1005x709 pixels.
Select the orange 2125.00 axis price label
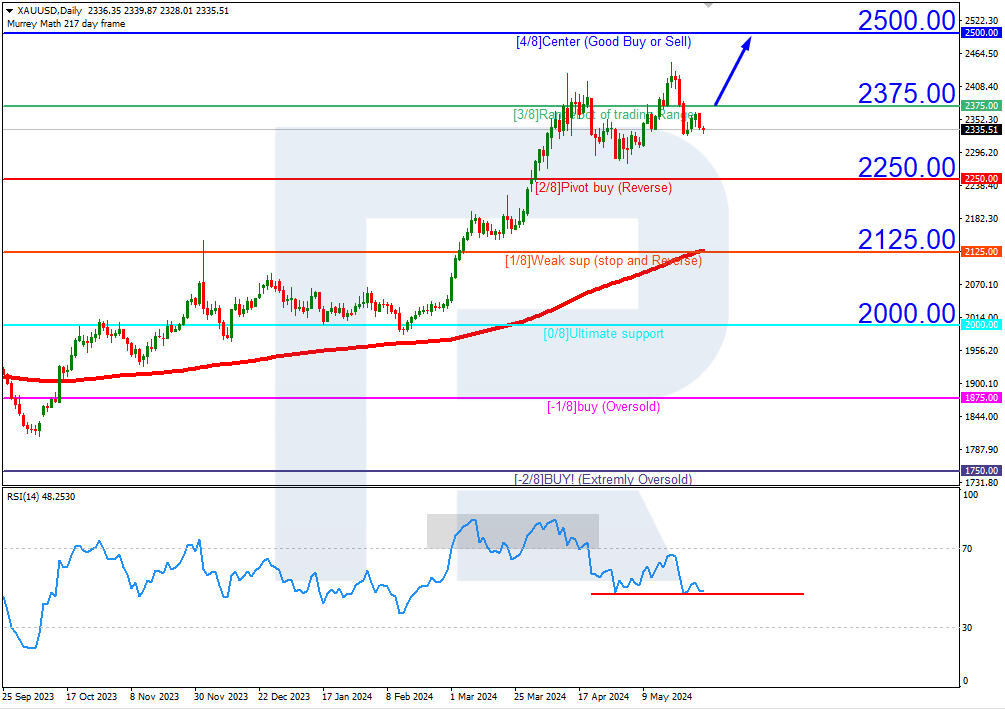981,252
